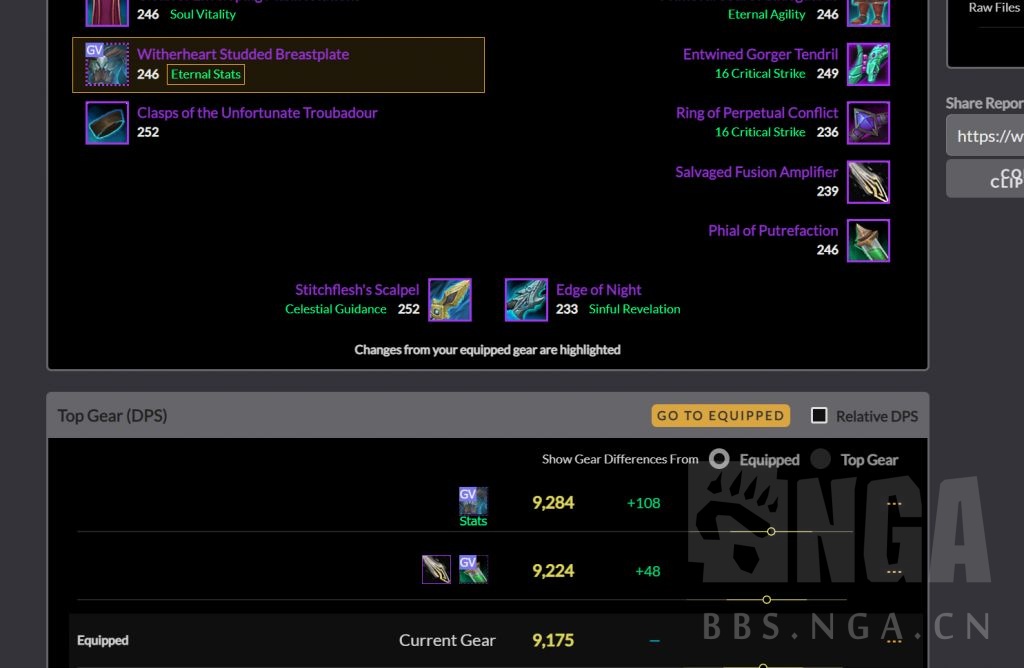The width and height of the screenshot is (1024, 668).
Task: Select the Top Gear differences radio button
Action: pyautogui.click(x=820, y=459)
